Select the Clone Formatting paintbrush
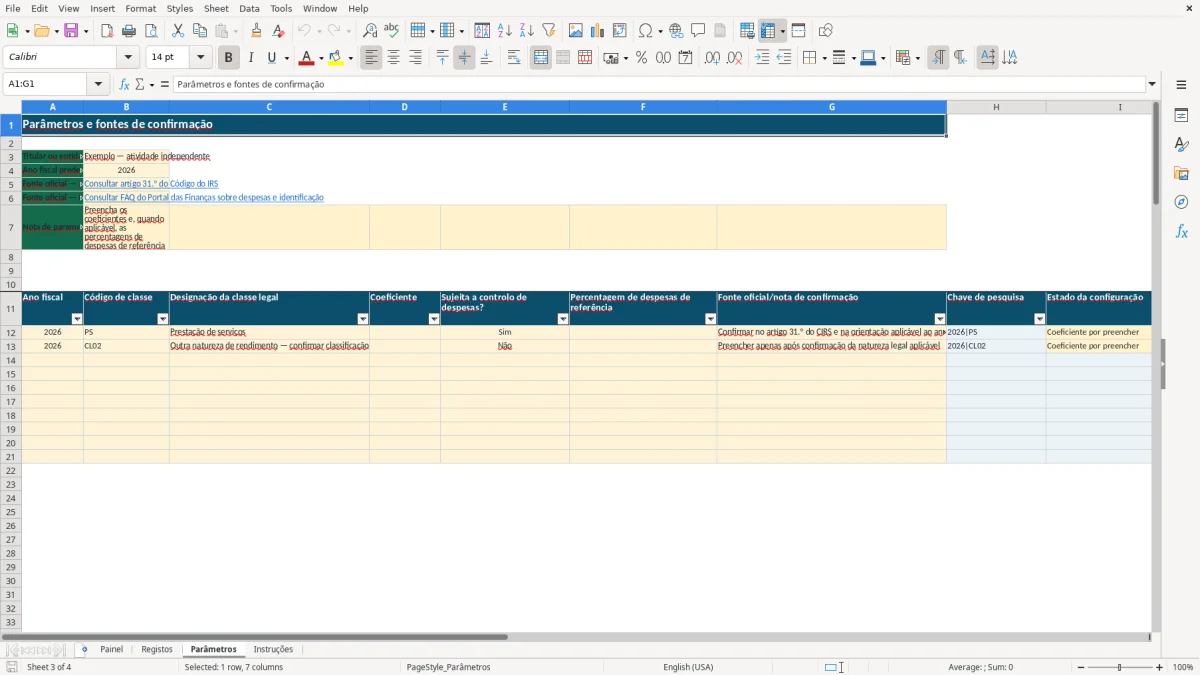 click(257, 31)
